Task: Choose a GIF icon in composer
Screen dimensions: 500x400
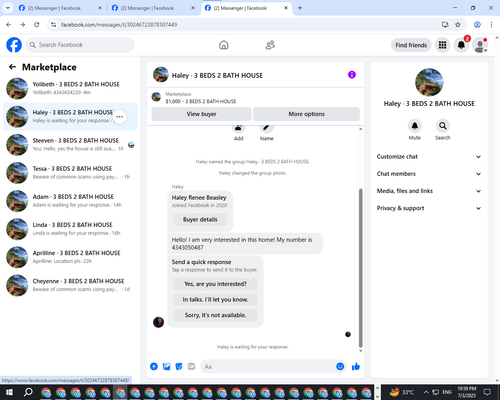Action: (x=191, y=367)
